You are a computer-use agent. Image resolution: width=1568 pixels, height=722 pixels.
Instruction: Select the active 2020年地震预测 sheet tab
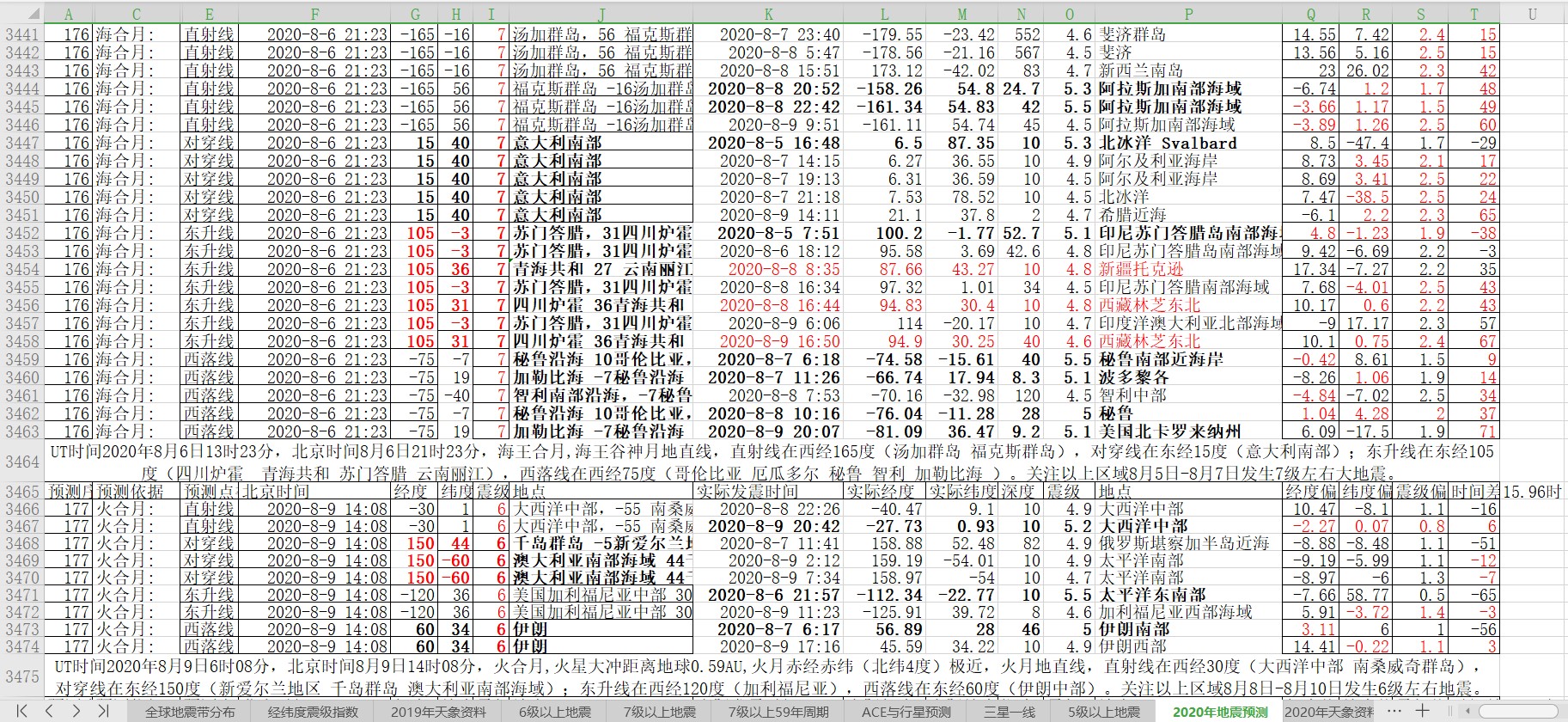coord(1220,712)
